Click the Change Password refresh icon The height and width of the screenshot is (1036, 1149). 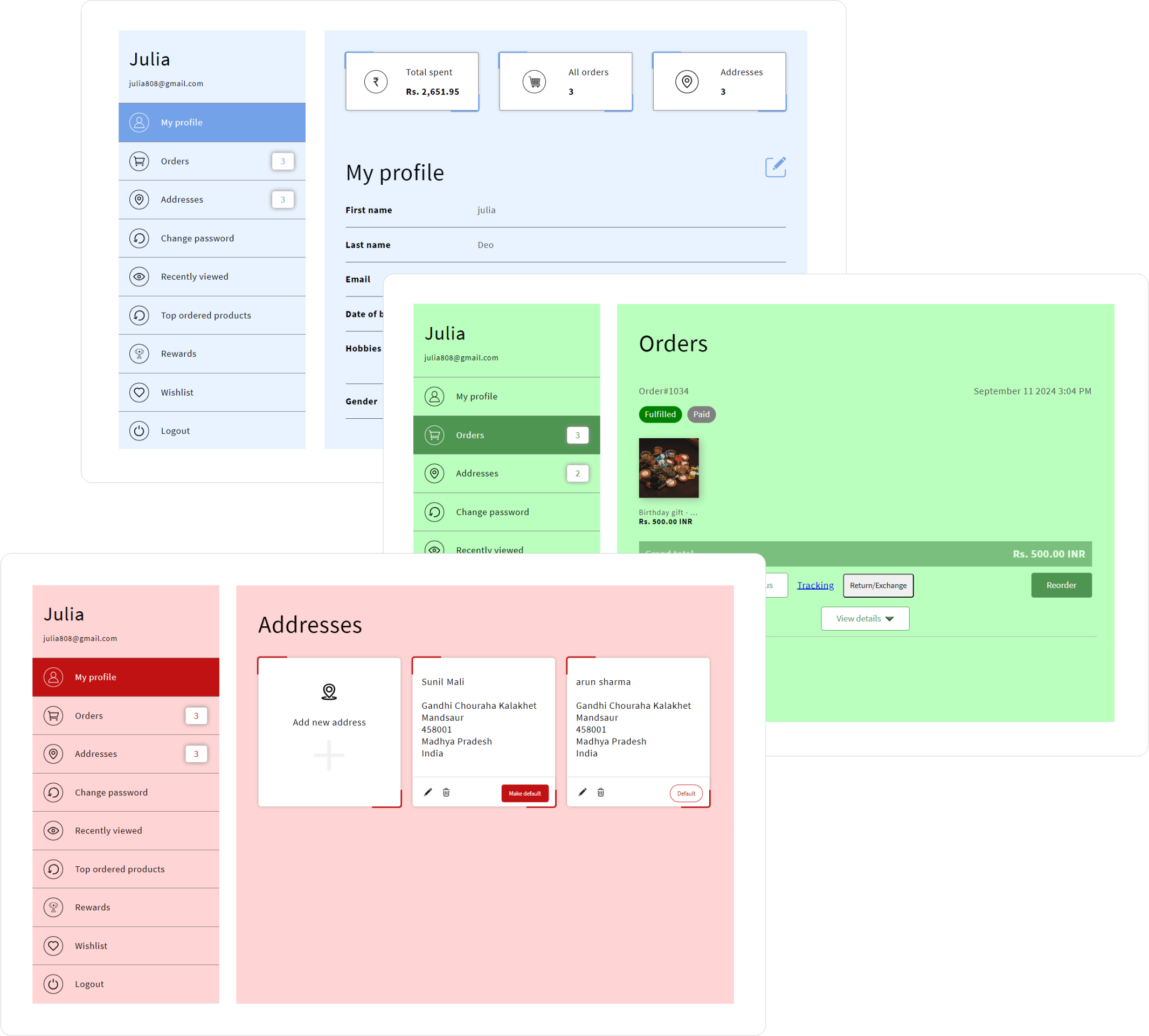pyautogui.click(x=138, y=237)
